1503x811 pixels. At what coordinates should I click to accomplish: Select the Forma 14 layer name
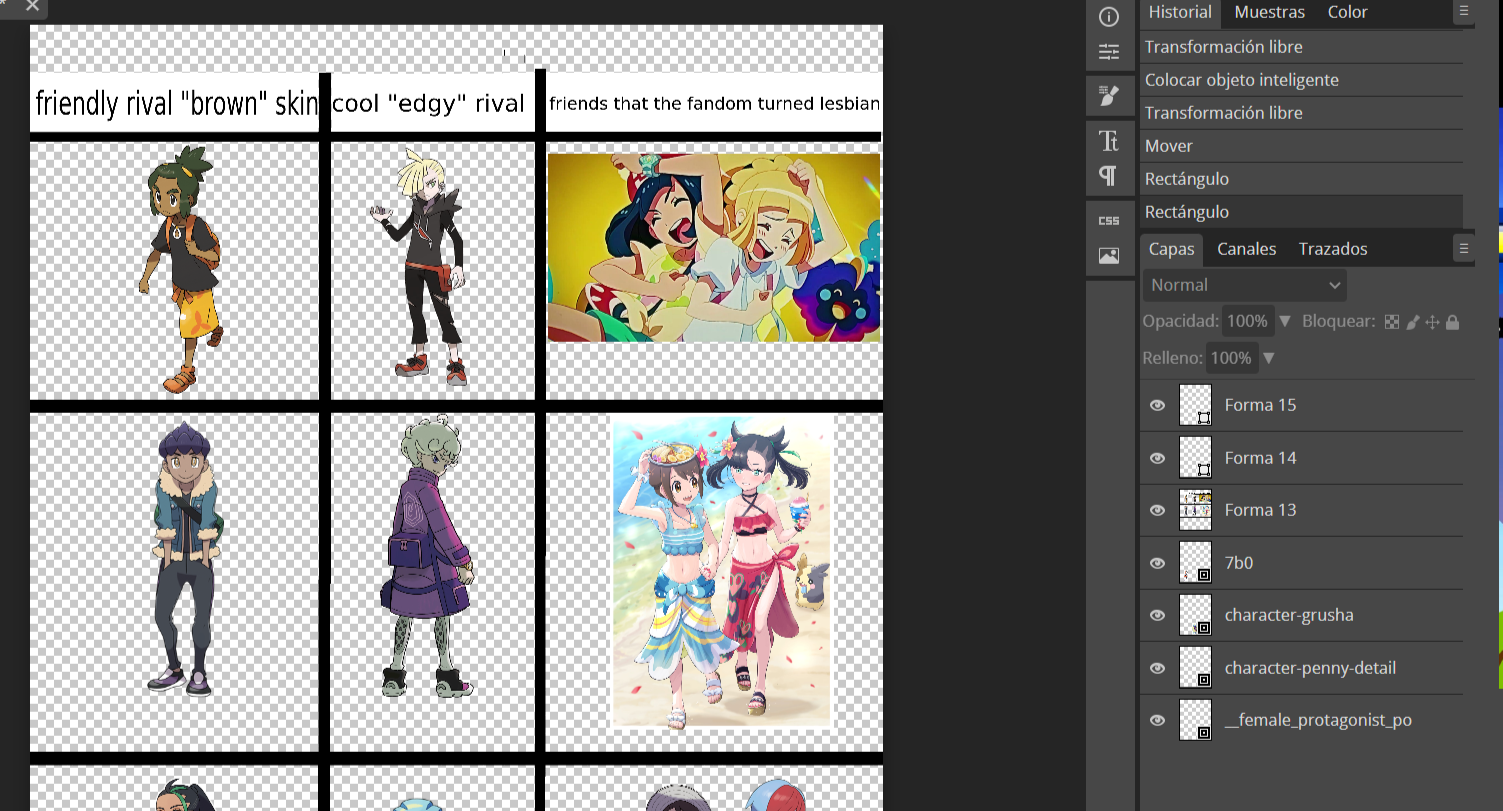tap(1260, 458)
